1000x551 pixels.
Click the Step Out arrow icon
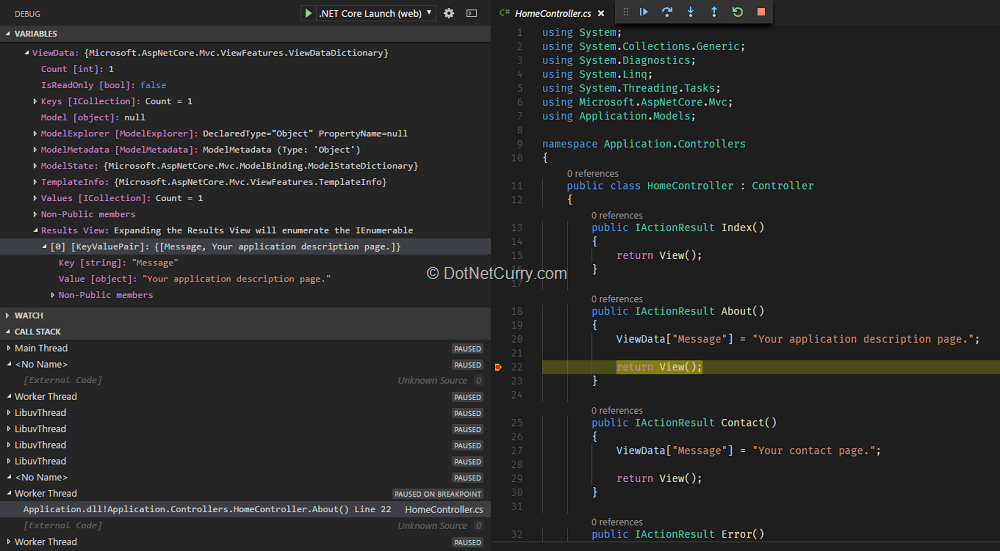click(714, 12)
